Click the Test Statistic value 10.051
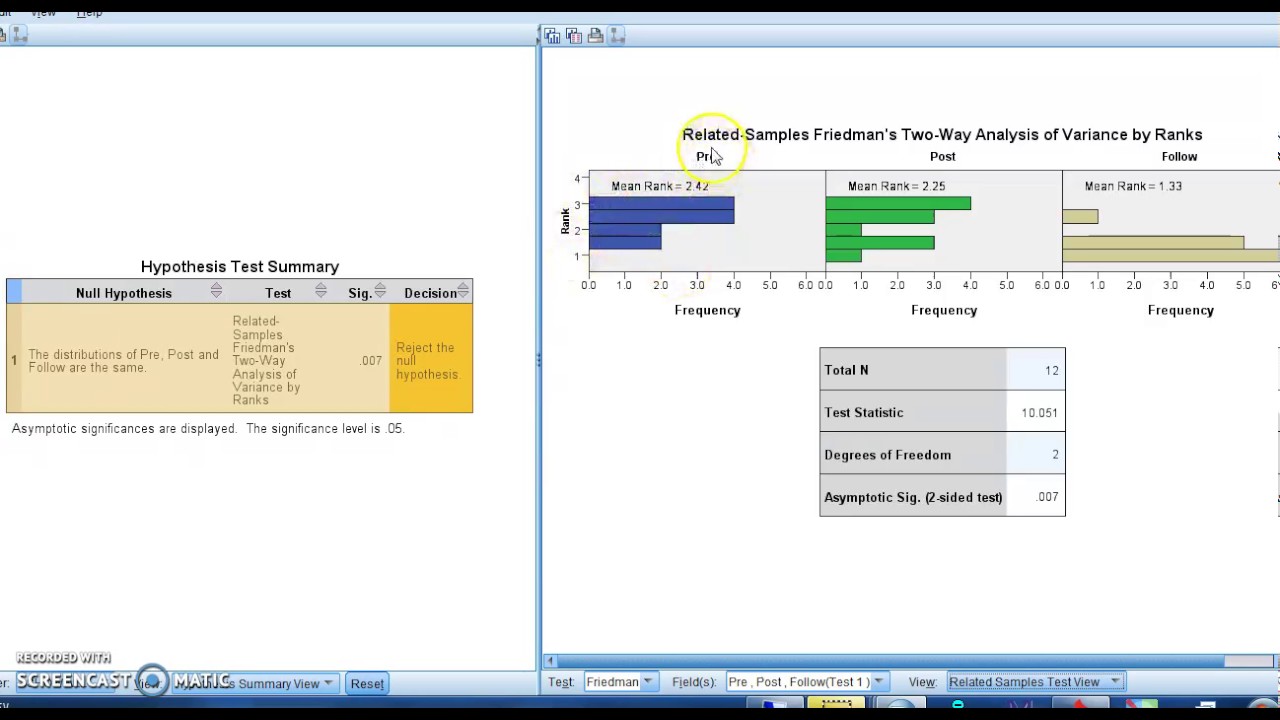The height and width of the screenshot is (720, 1280). [1039, 412]
